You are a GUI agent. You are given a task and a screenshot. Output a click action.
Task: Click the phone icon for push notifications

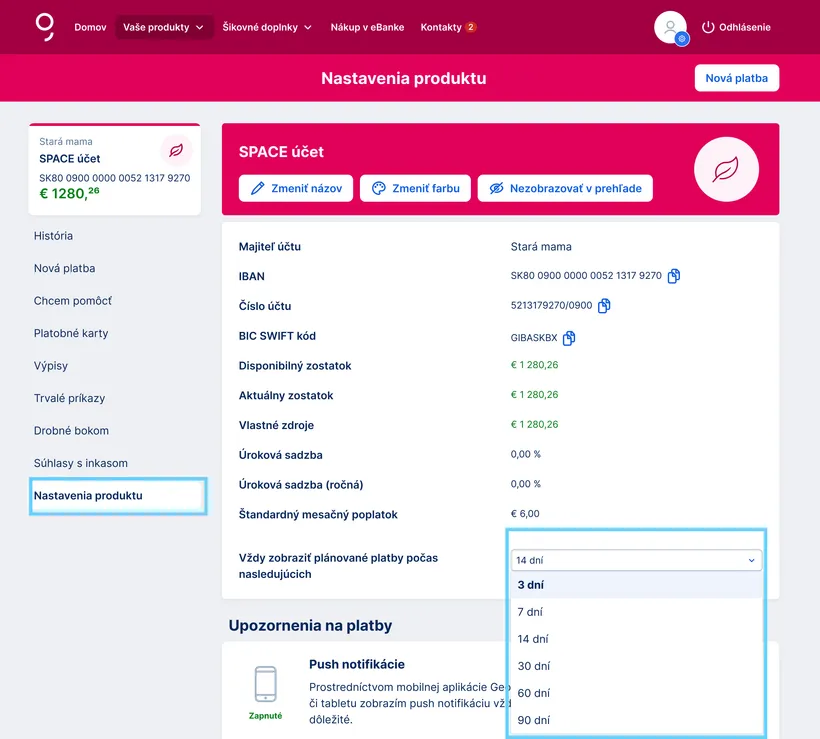click(265, 684)
